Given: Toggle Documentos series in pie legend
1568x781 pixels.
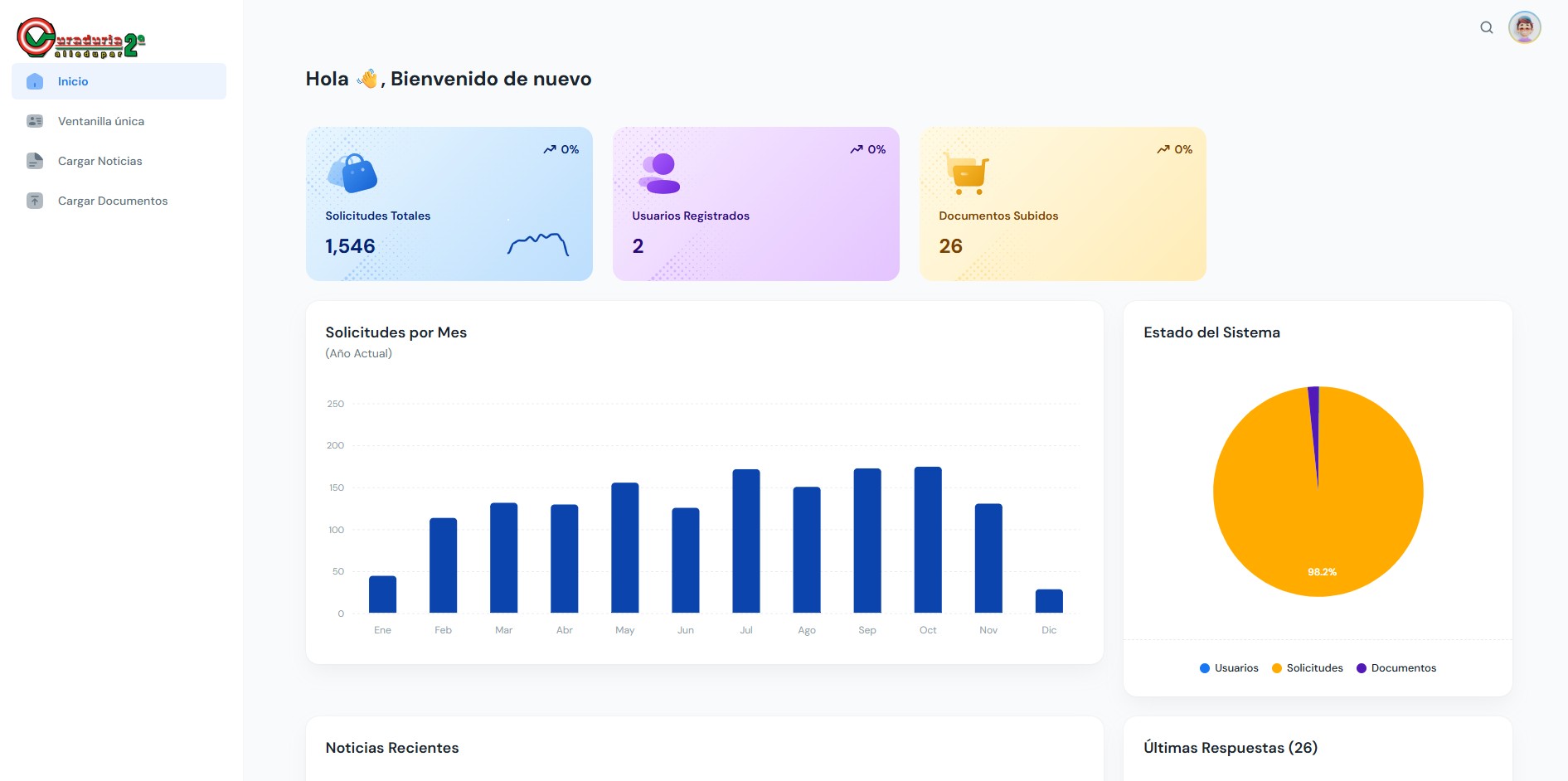Looking at the screenshot, I should coord(1396,668).
